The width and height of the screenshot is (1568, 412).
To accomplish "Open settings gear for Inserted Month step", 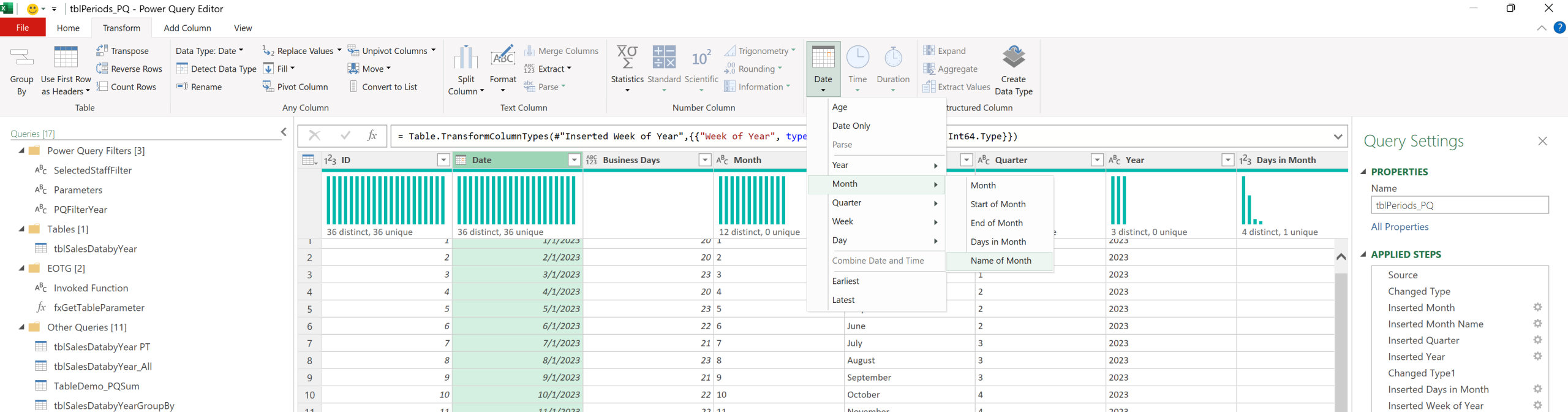I will pyautogui.click(x=1537, y=307).
